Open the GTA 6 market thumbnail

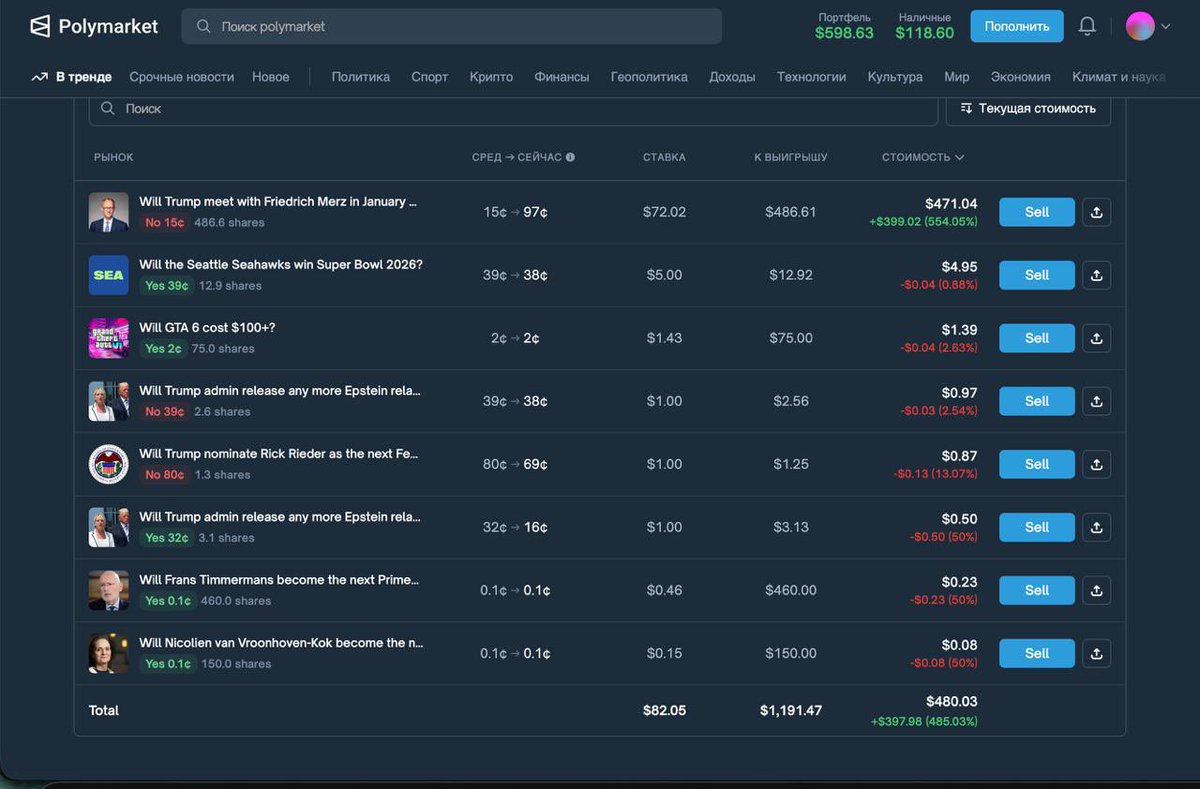(x=109, y=338)
